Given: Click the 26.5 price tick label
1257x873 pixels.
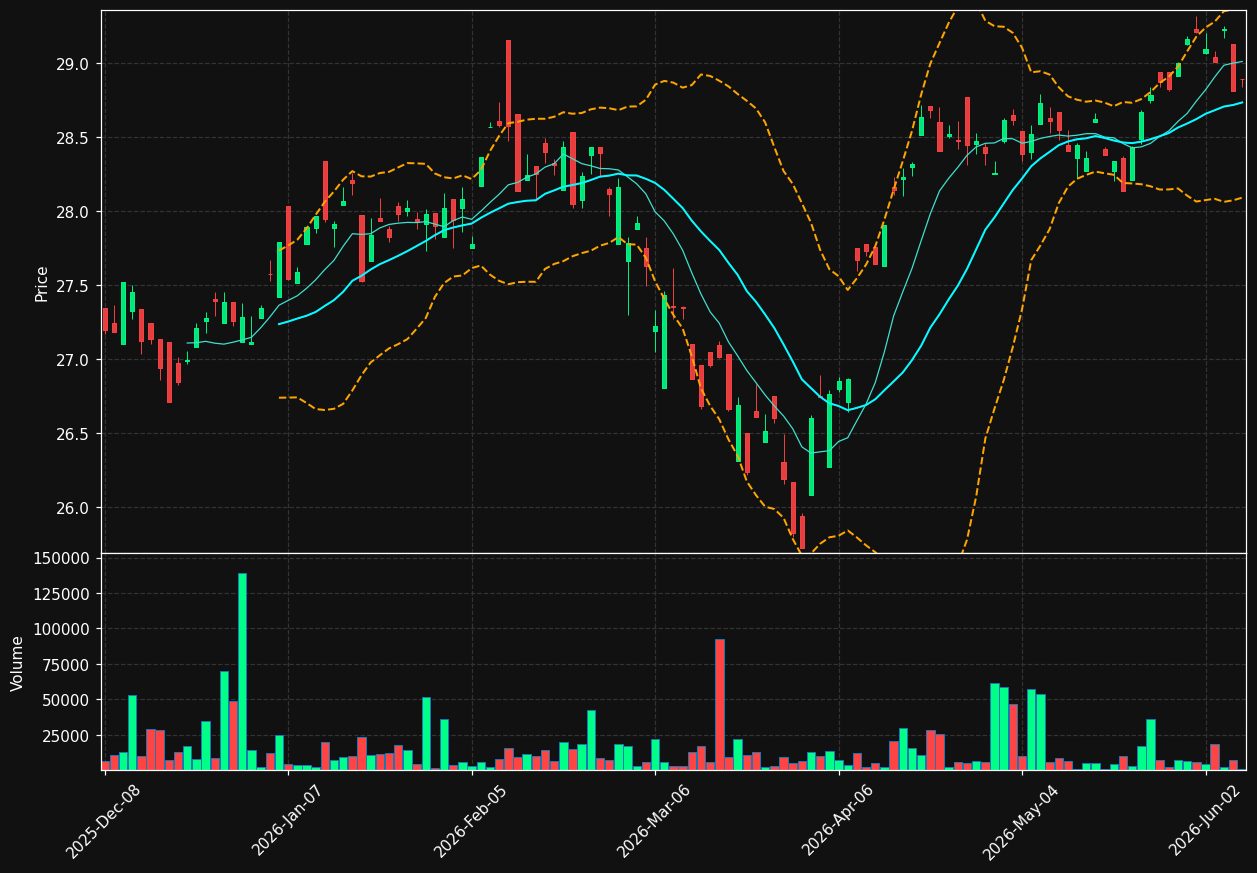Looking at the screenshot, I should tap(75, 434).
